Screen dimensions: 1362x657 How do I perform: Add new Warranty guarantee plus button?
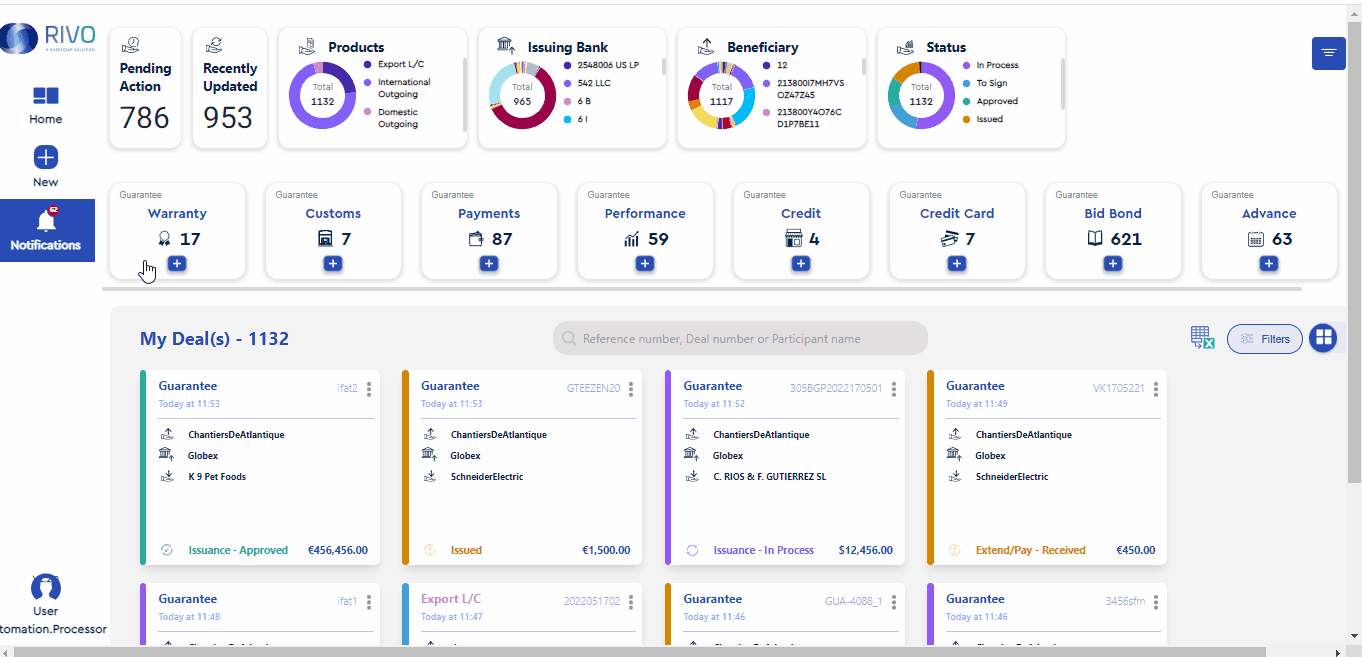tap(177, 263)
